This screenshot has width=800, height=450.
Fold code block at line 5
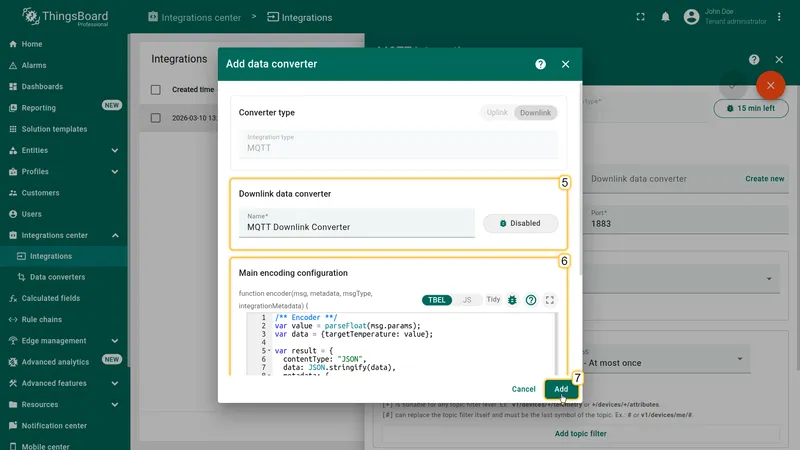click(x=269, y=351)
